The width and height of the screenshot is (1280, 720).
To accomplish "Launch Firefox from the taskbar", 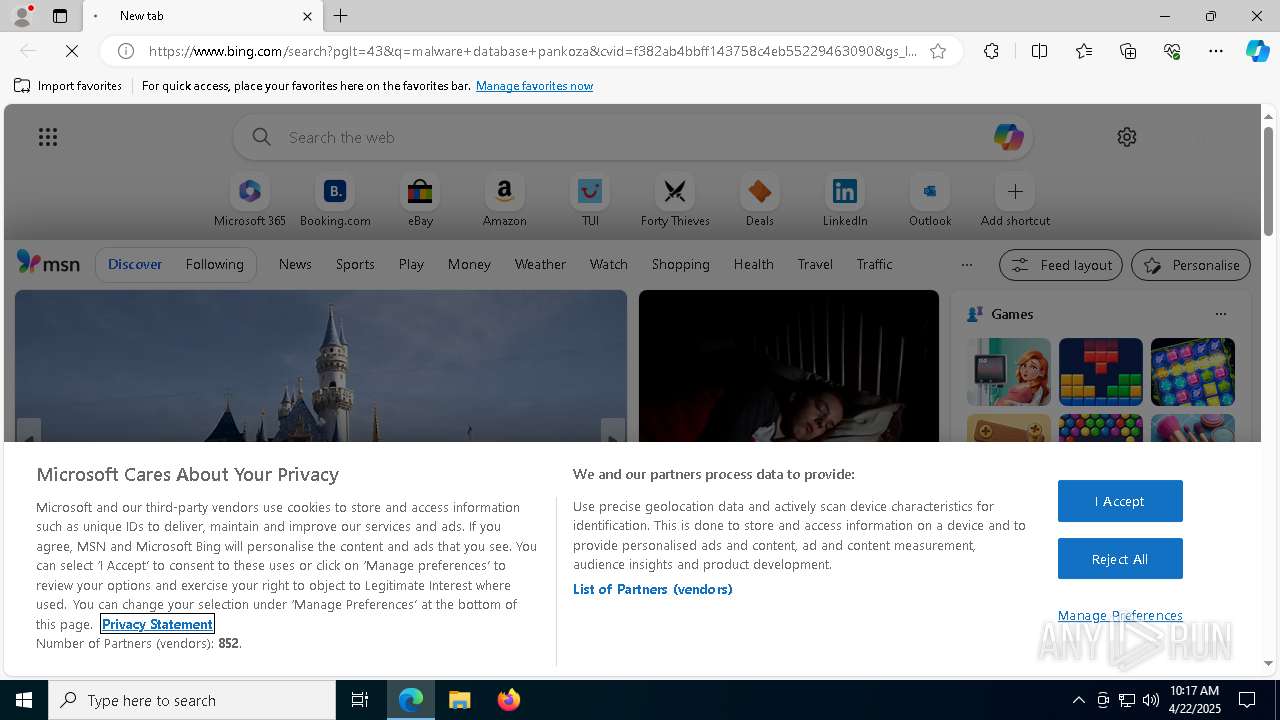I will click(x=509, y=700).
